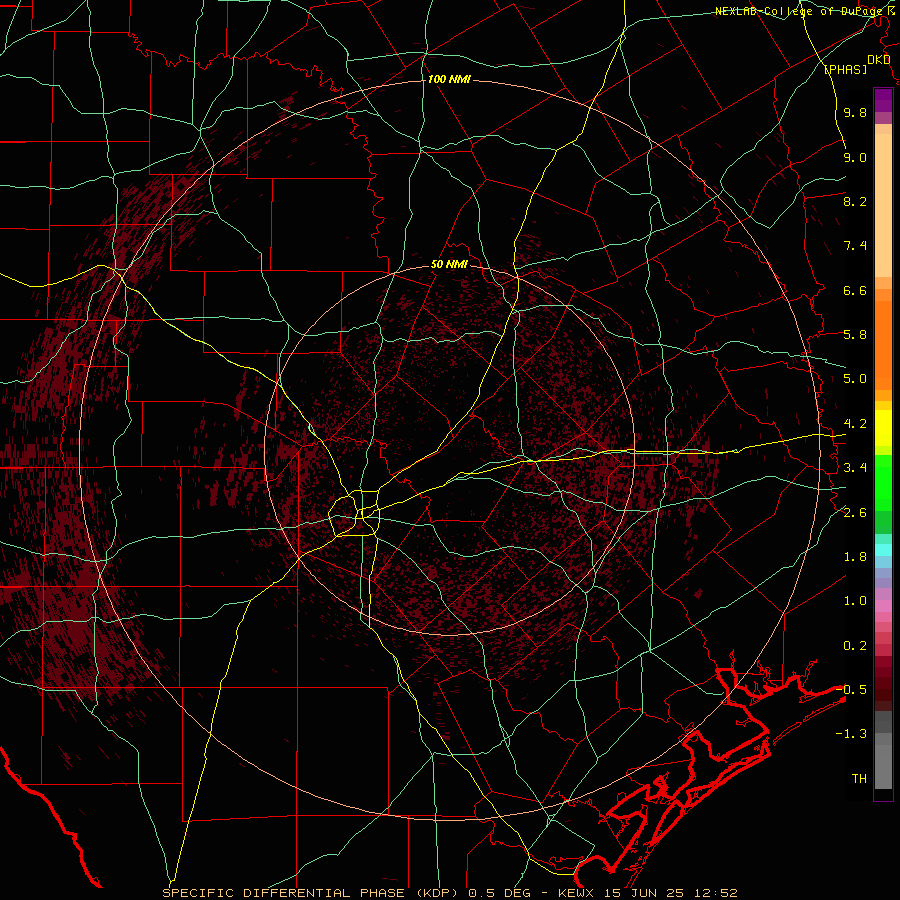This screenshot has width=900, height=900.
Task: Click the 4.2 scale value
Action: [x=855, y=424]
